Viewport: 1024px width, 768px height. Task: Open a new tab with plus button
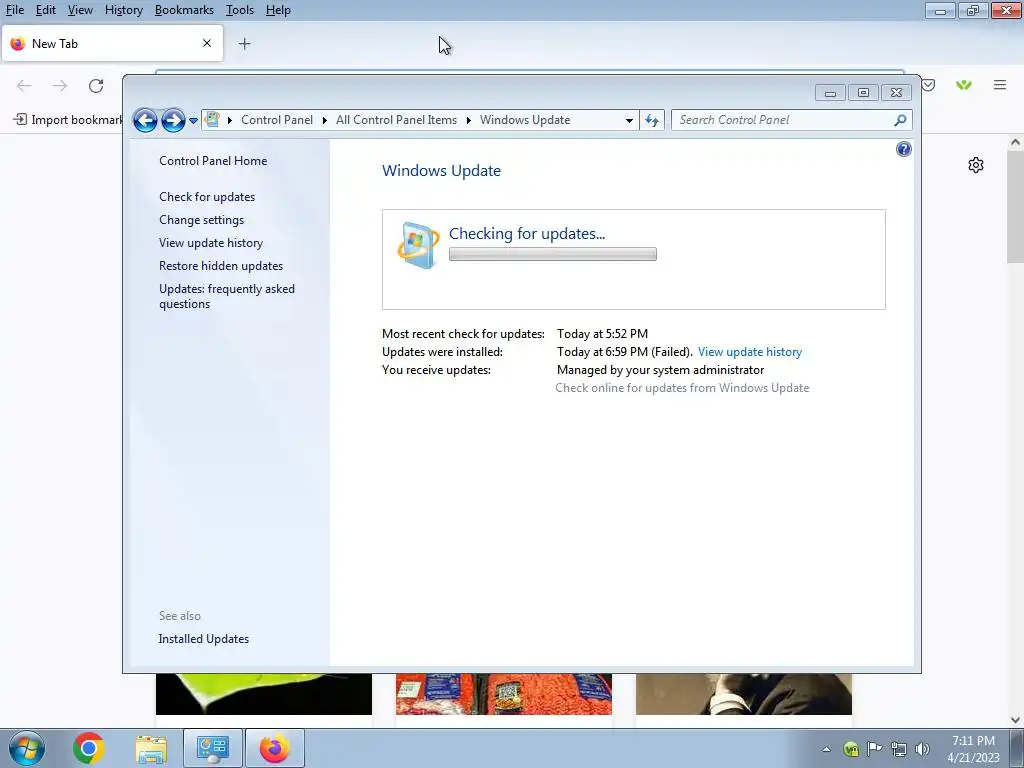click(244, 44)
